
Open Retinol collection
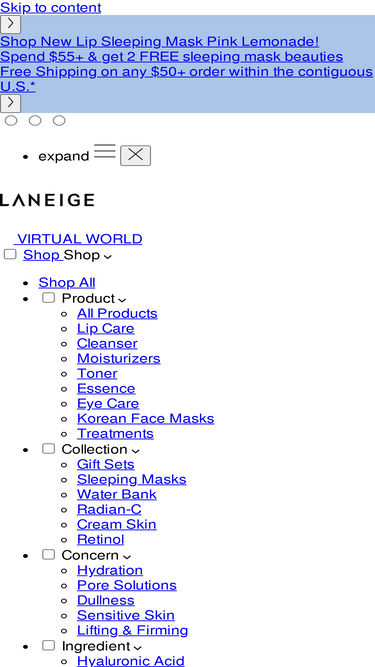coord(100,539)
